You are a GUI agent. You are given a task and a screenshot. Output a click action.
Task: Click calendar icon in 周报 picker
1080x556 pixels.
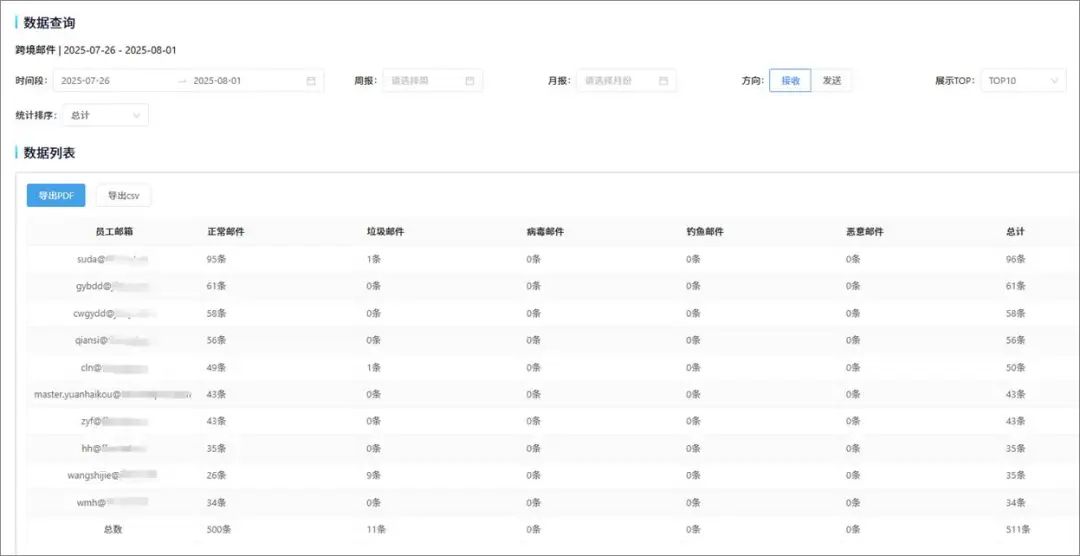(x=470, y=81)
